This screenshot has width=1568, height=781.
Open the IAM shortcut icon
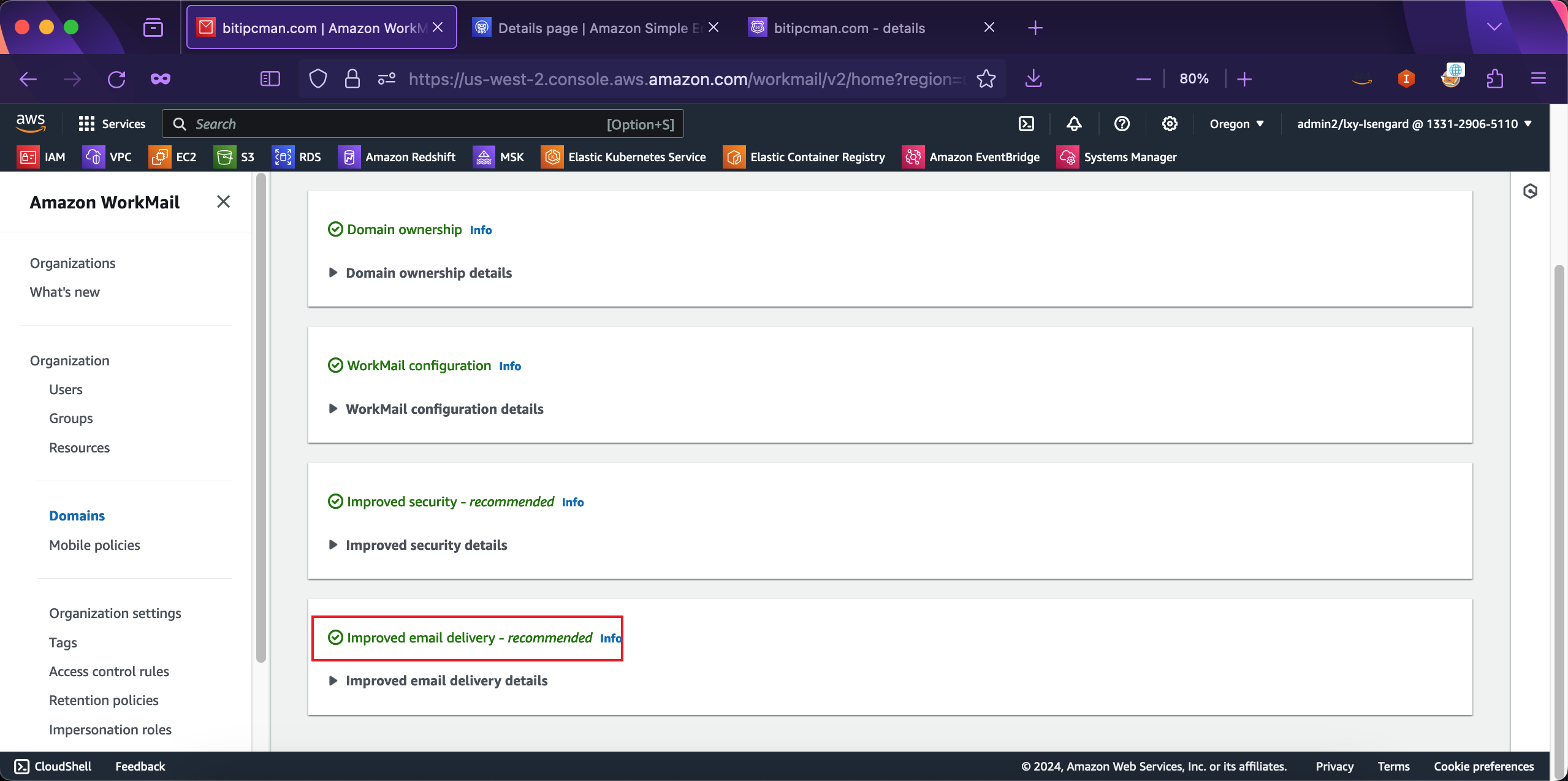click(x=28, y=157)
